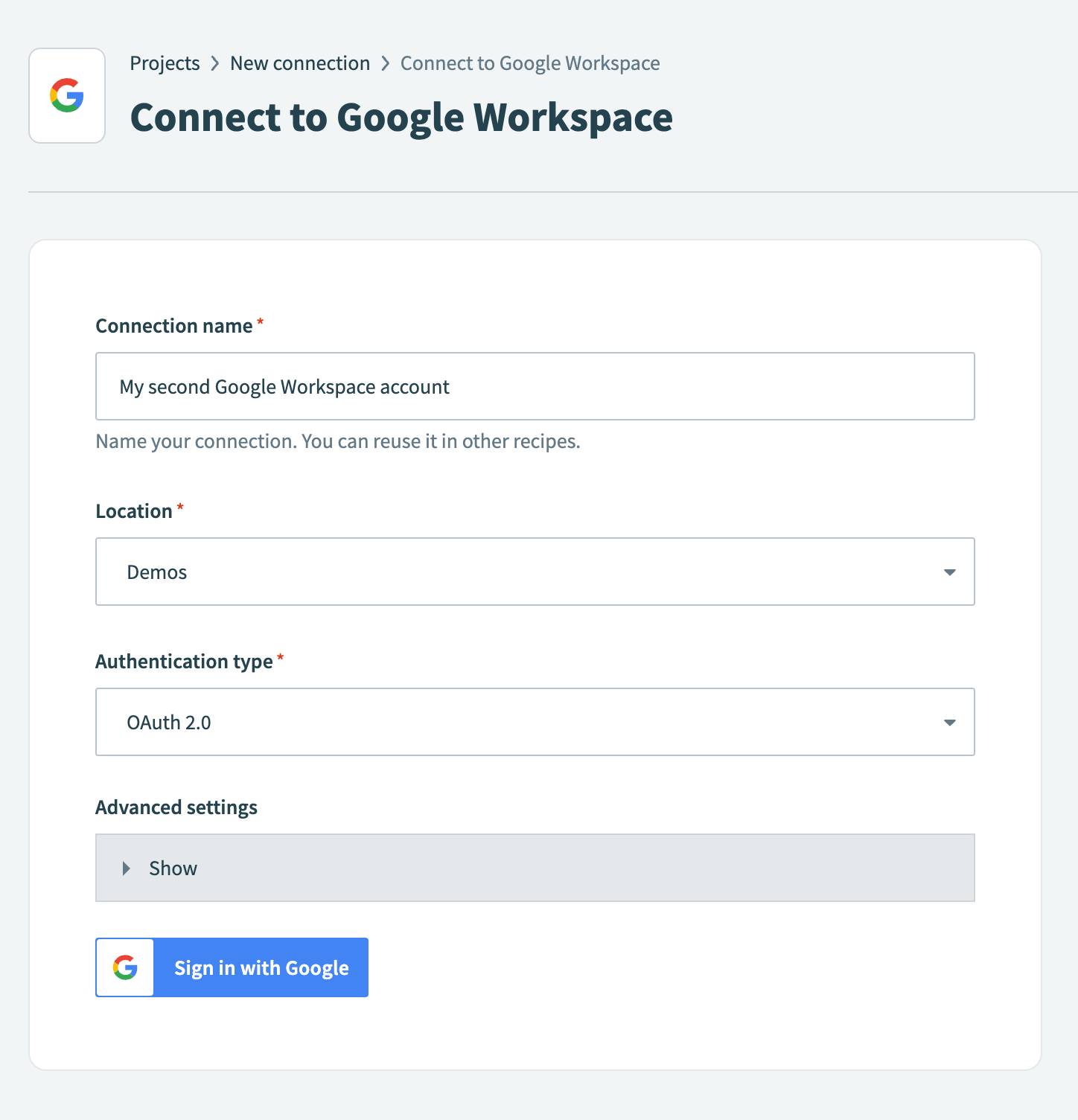Click the Authentication type dropdown chevron arrow

pos(949,722)
